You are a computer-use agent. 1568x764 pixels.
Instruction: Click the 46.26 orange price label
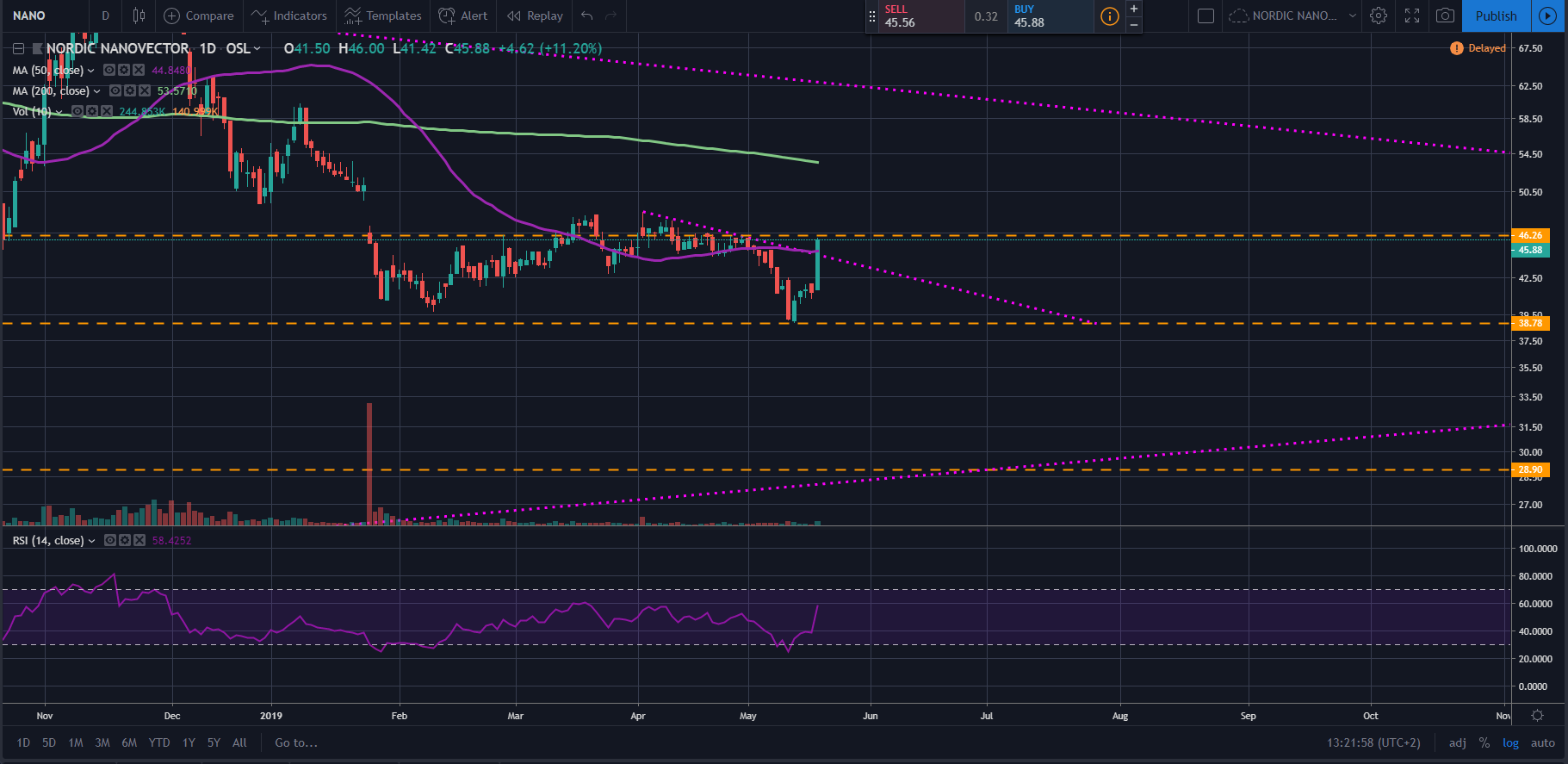point(1530,235)
